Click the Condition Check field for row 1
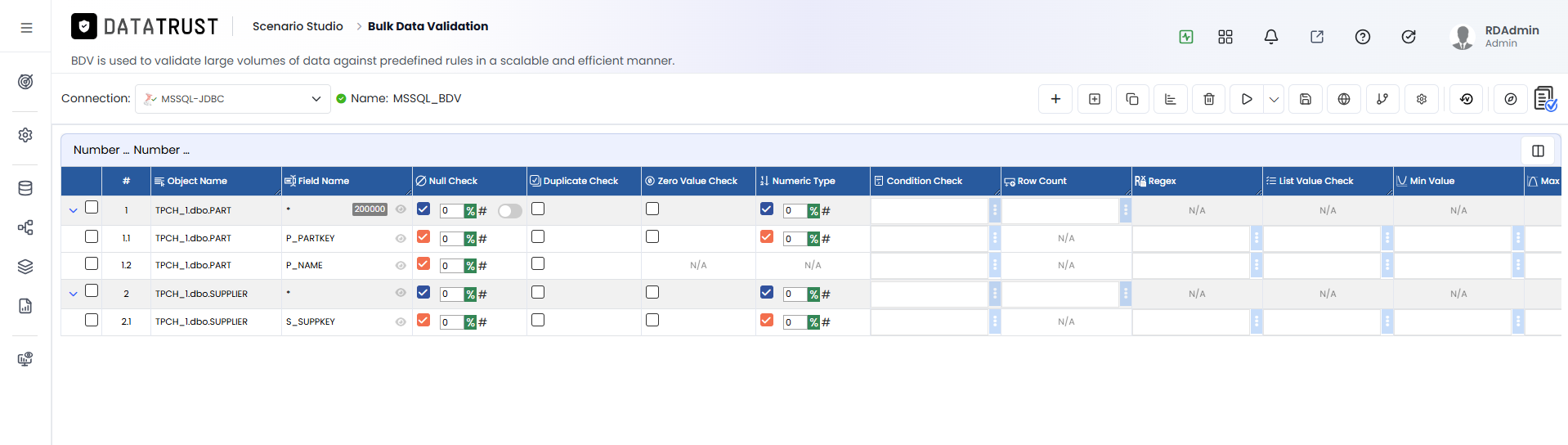 930,211
